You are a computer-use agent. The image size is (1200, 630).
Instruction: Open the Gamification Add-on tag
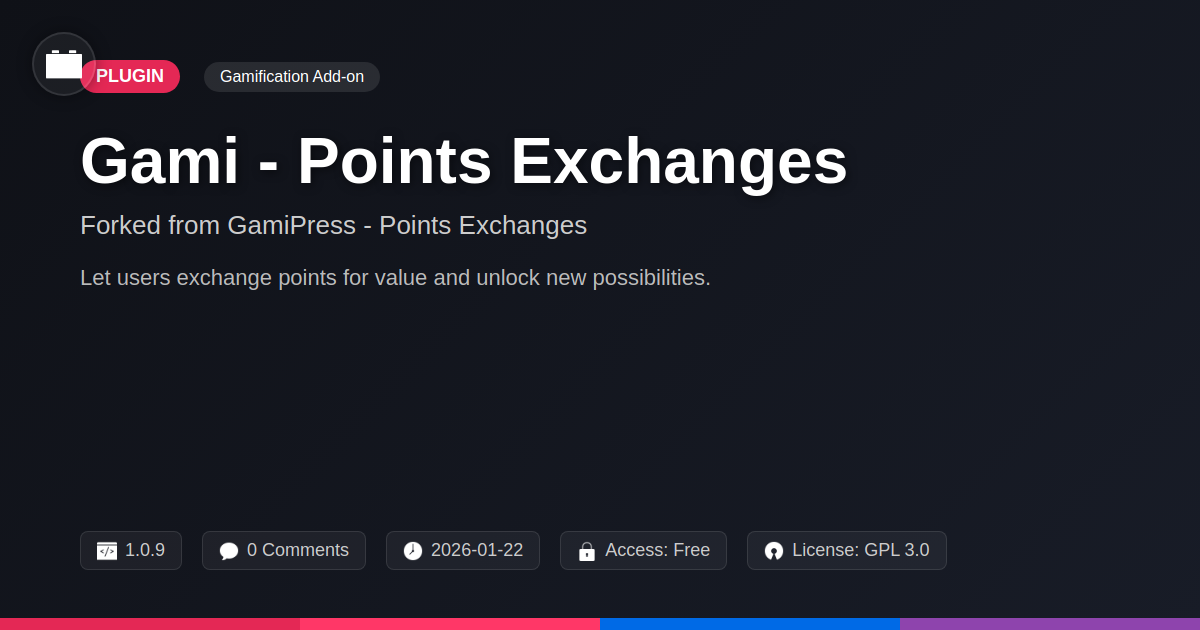point(292,77)
